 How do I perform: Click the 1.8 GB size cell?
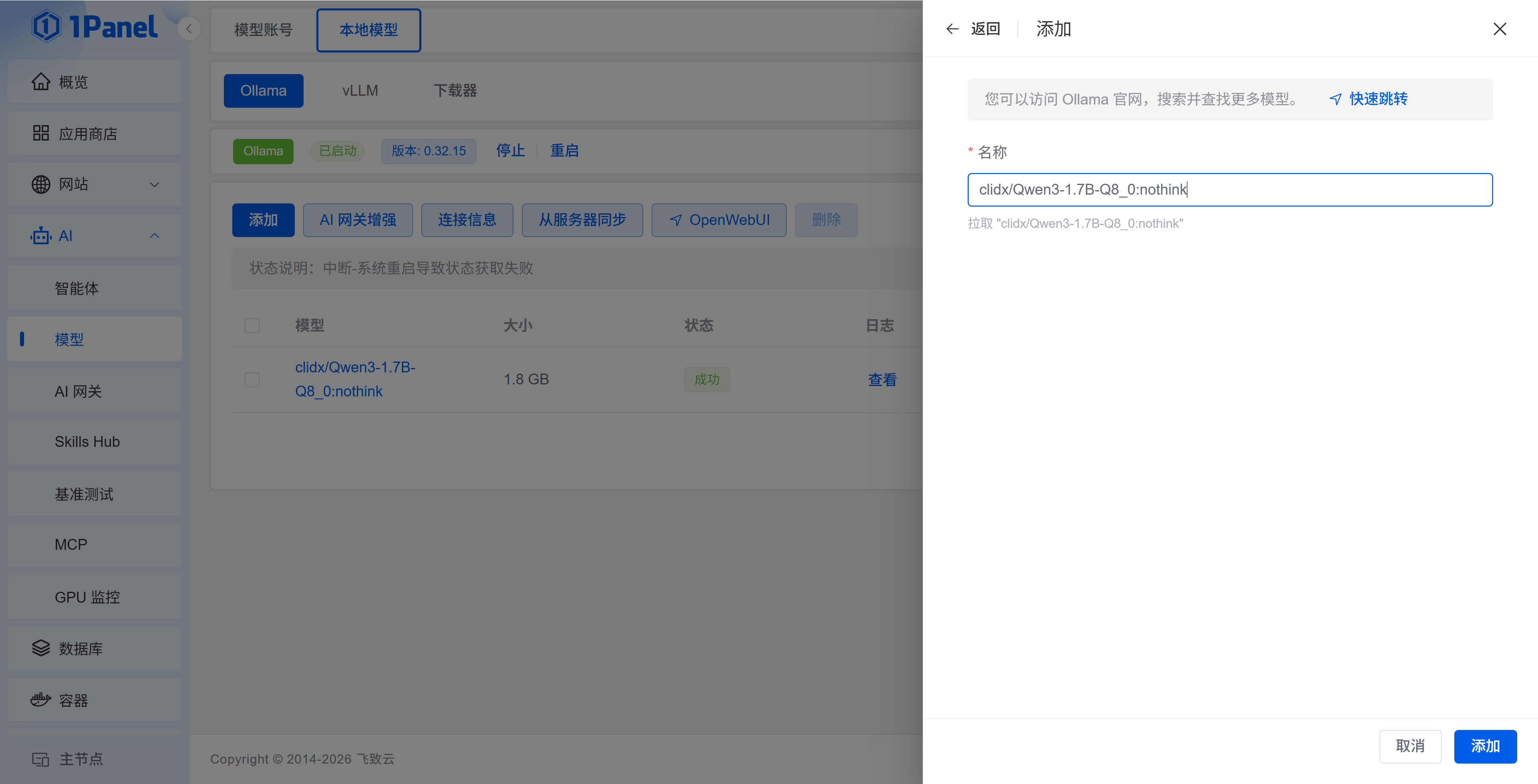526,380
